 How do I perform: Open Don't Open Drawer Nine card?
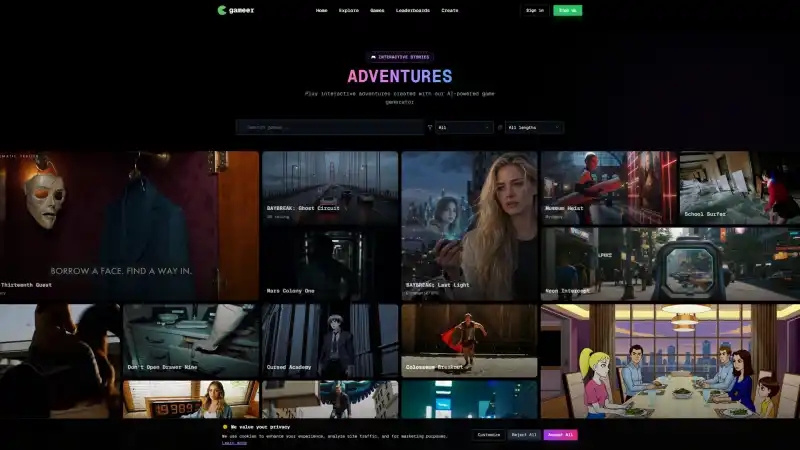click(x=191, y=341)
